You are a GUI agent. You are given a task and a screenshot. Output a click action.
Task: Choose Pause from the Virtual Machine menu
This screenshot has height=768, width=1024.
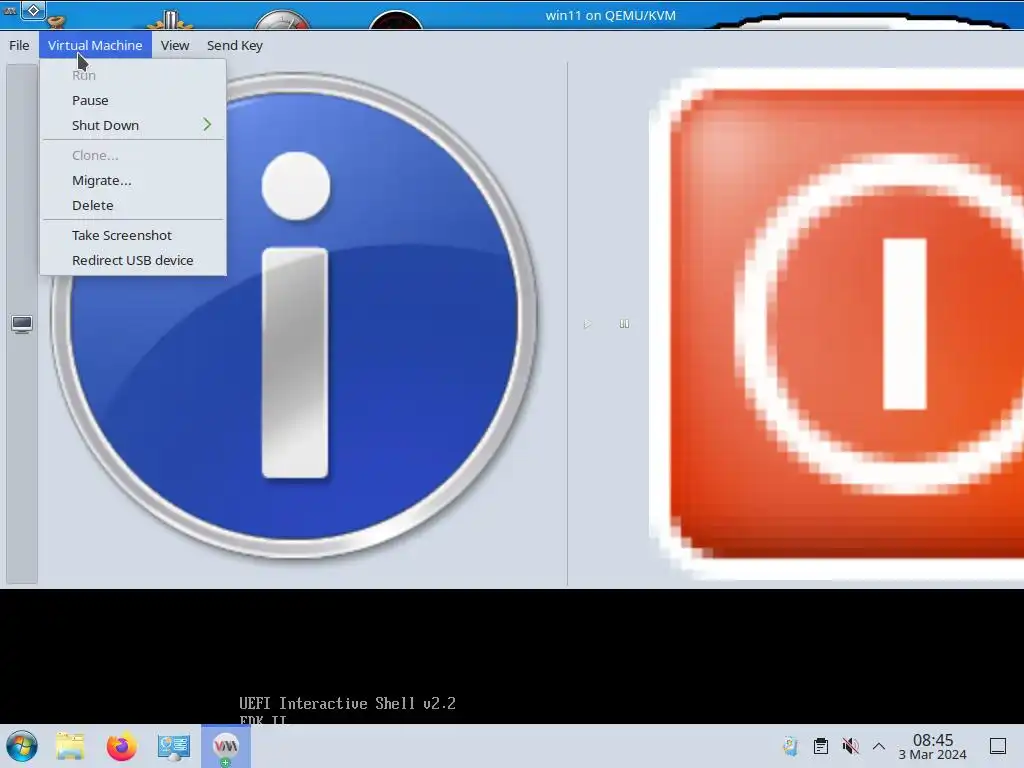pyautogui.click(x=133, y=100)
